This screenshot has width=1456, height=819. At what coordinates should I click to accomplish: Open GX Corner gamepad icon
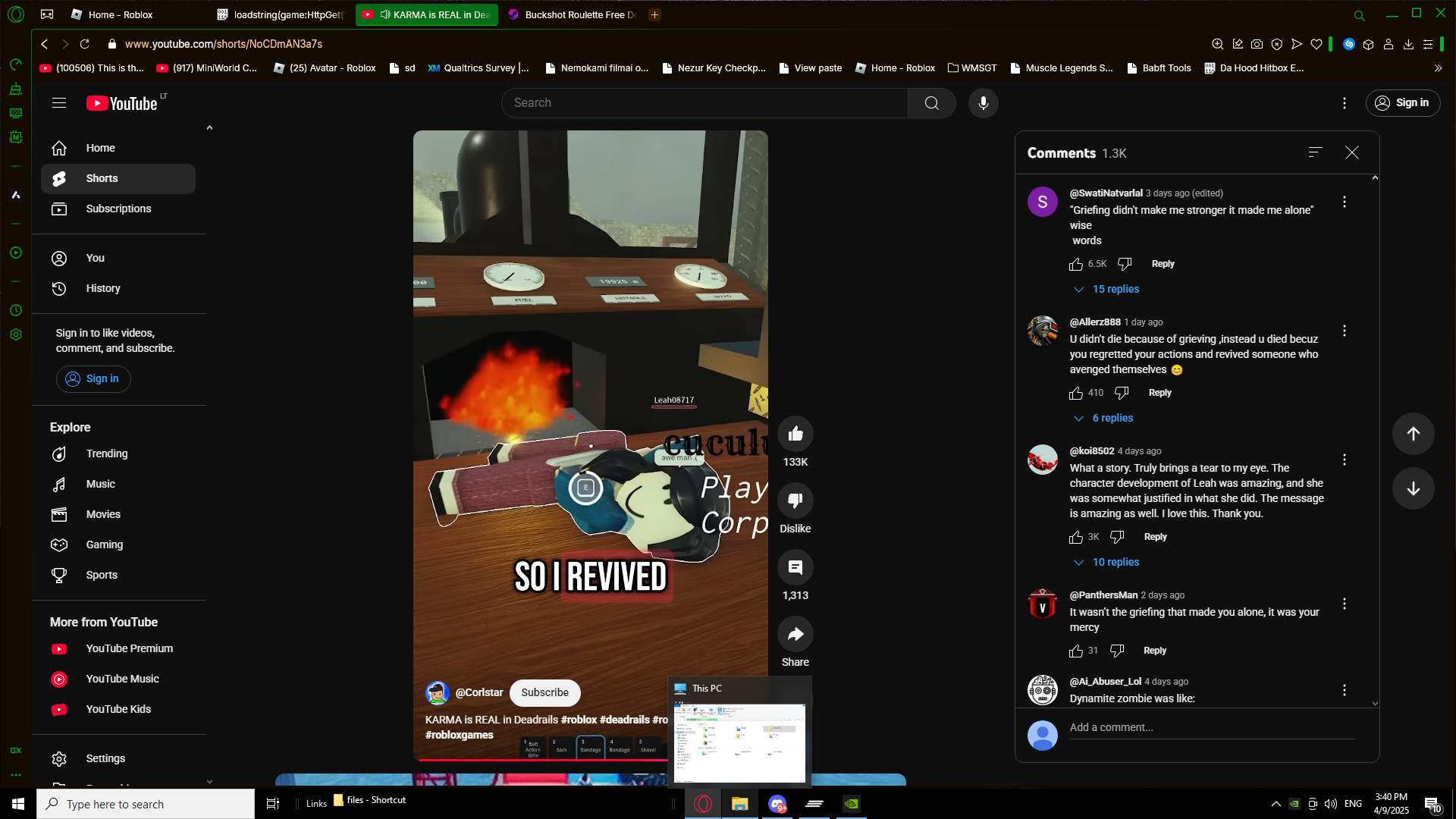[x=47, y=14]
